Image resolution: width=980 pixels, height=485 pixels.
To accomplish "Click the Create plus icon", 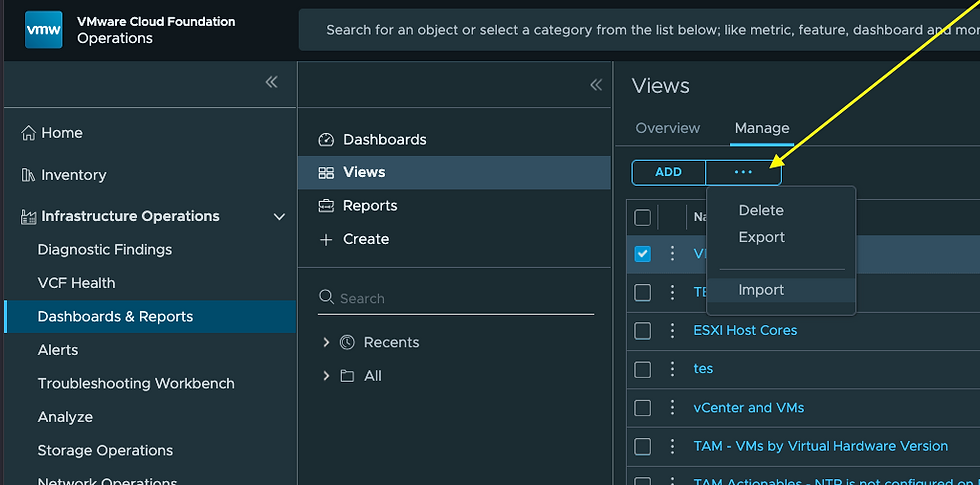I will point(326,240).
